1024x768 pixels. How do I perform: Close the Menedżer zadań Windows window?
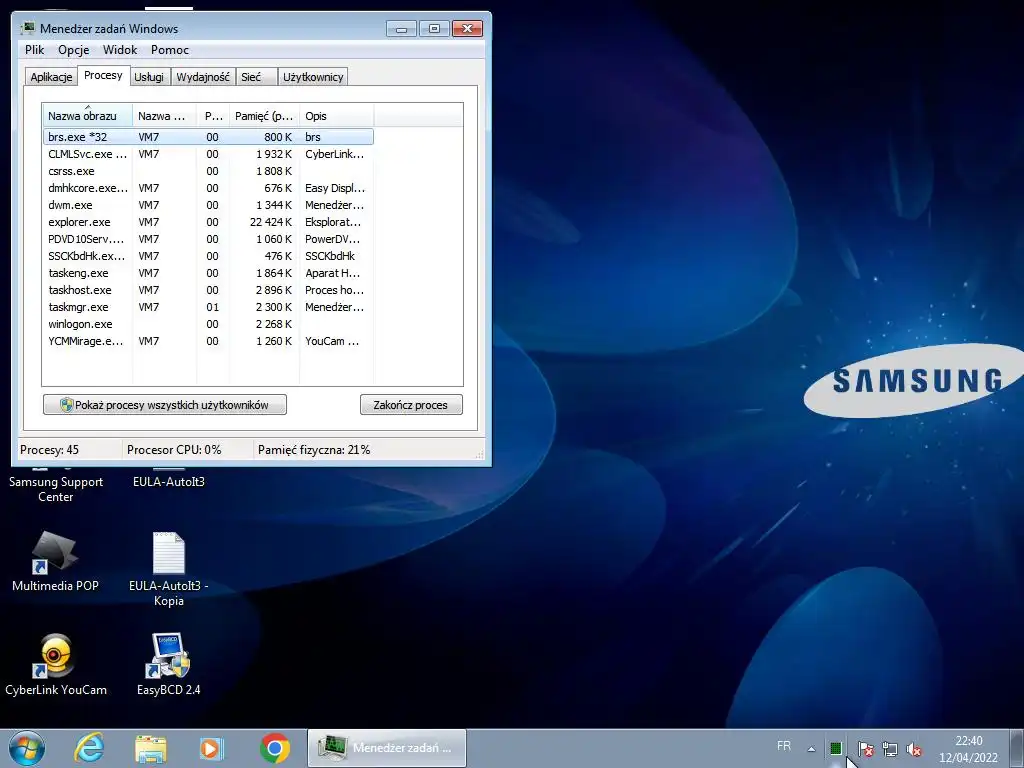(x=468, y=28)
